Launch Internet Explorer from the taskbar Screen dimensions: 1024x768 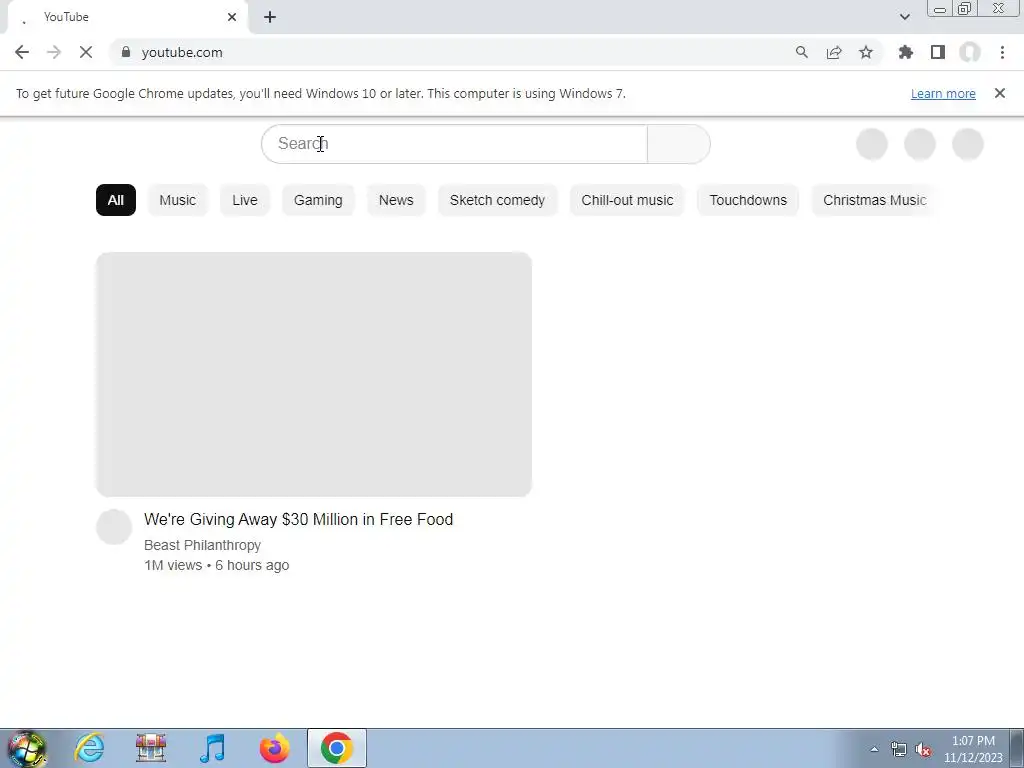point(89,748)
